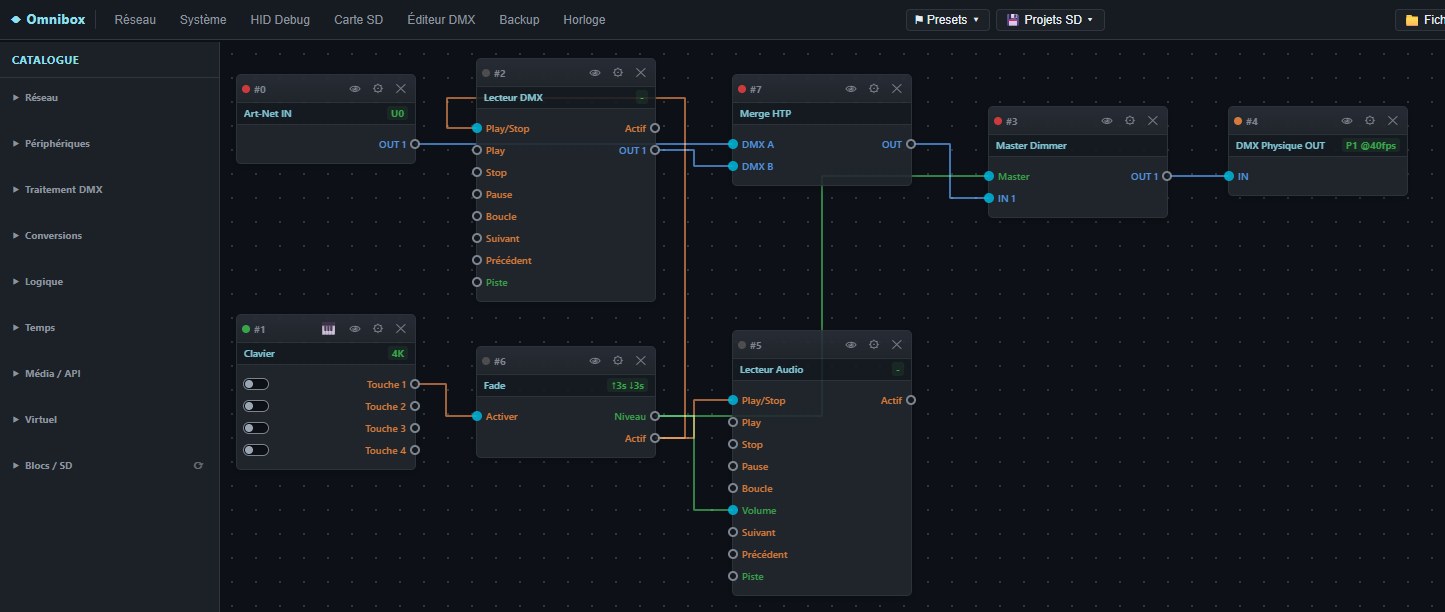Open the HID Debug page
This screenshot has height=612, width=1445.
click(x=280, y=20)
